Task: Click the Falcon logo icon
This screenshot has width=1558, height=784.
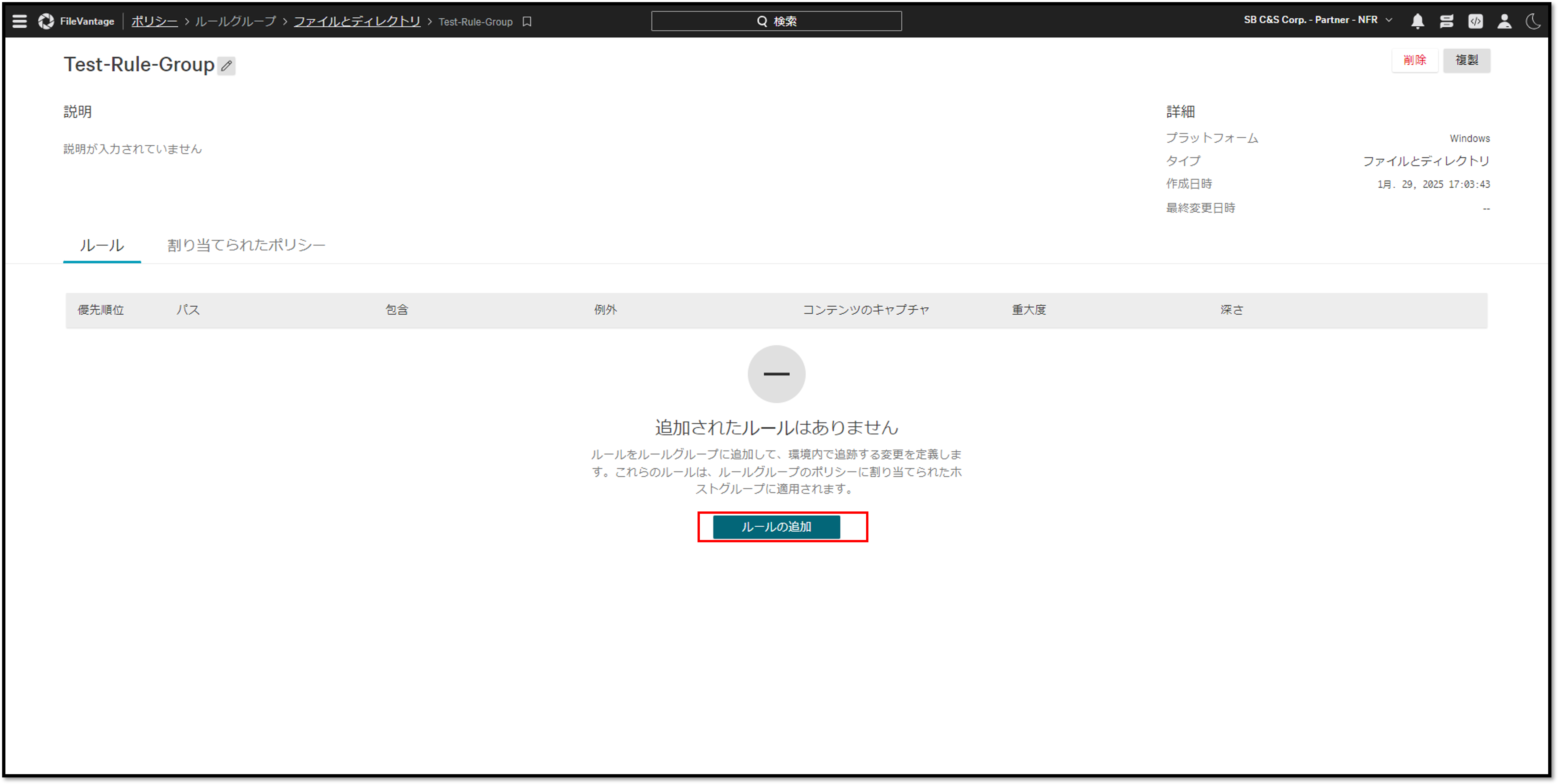Action: [46, 21]
